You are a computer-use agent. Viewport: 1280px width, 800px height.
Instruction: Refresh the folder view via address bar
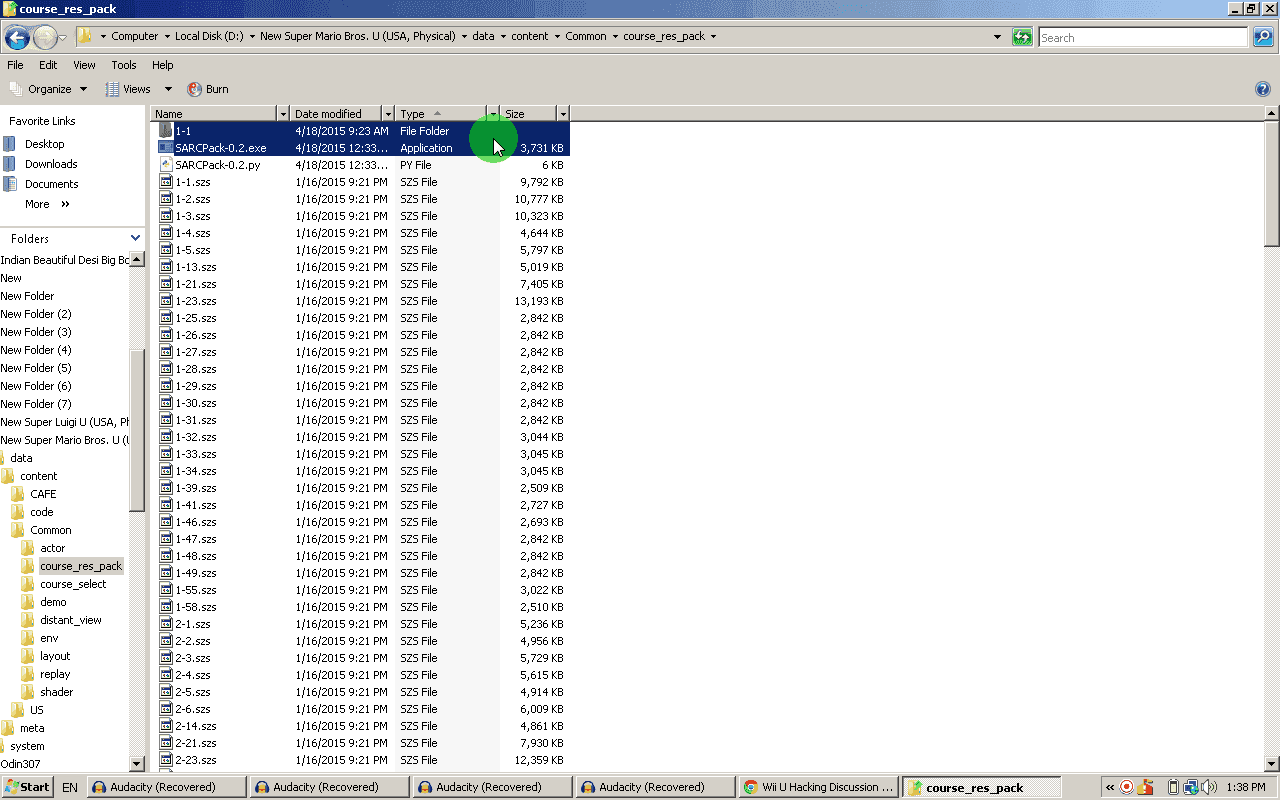pyautogui.click(x=1022, y=37)
